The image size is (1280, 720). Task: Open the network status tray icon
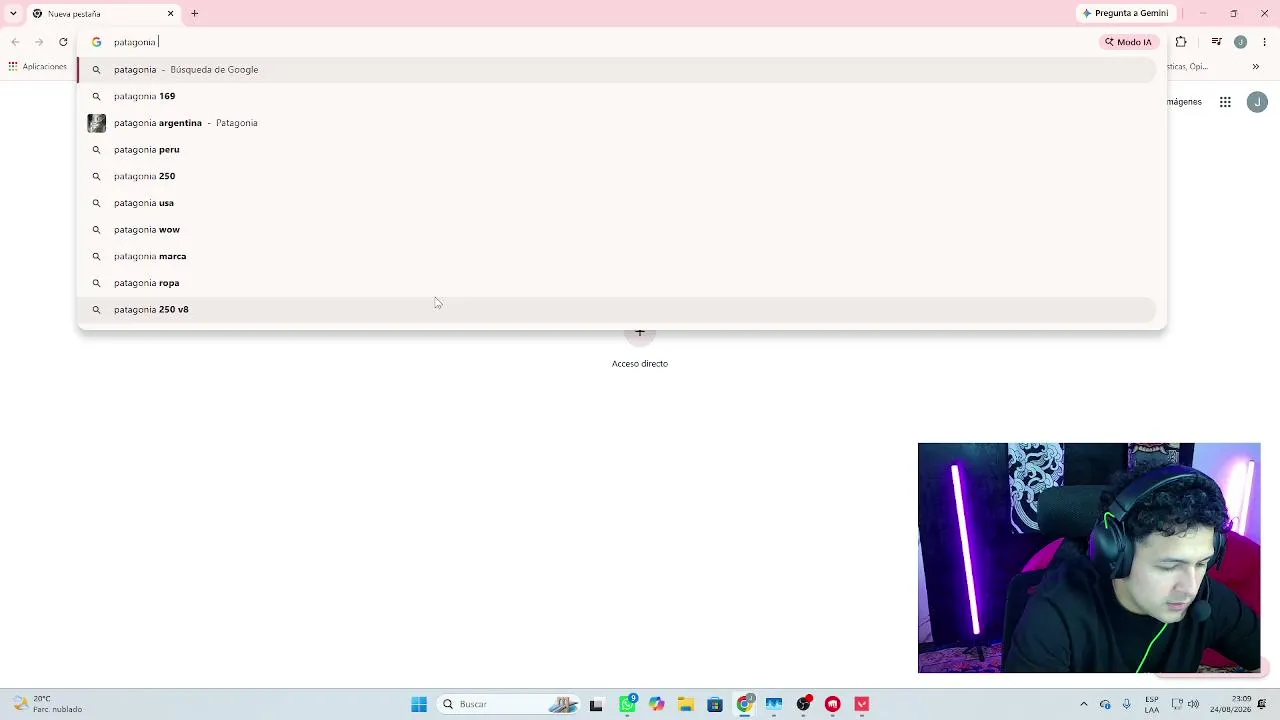tap(1177, 704)
